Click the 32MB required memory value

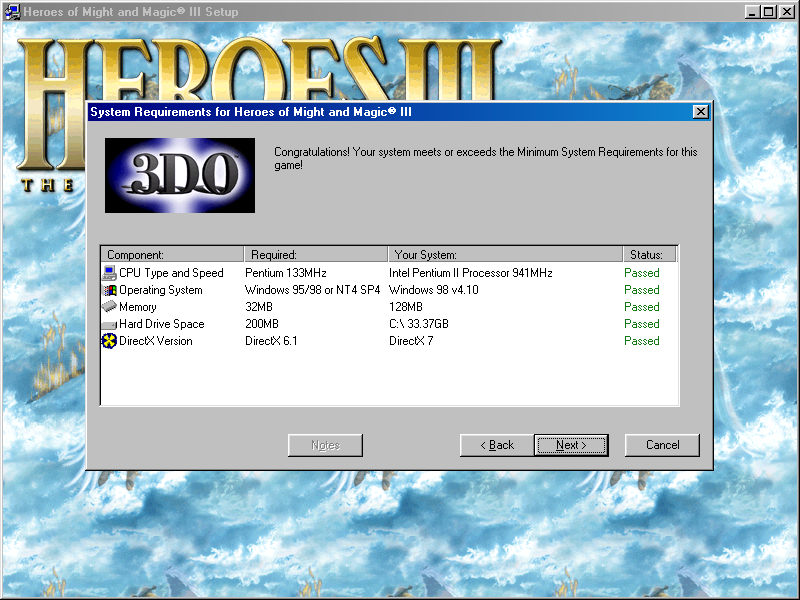click(x=259, y=307)
